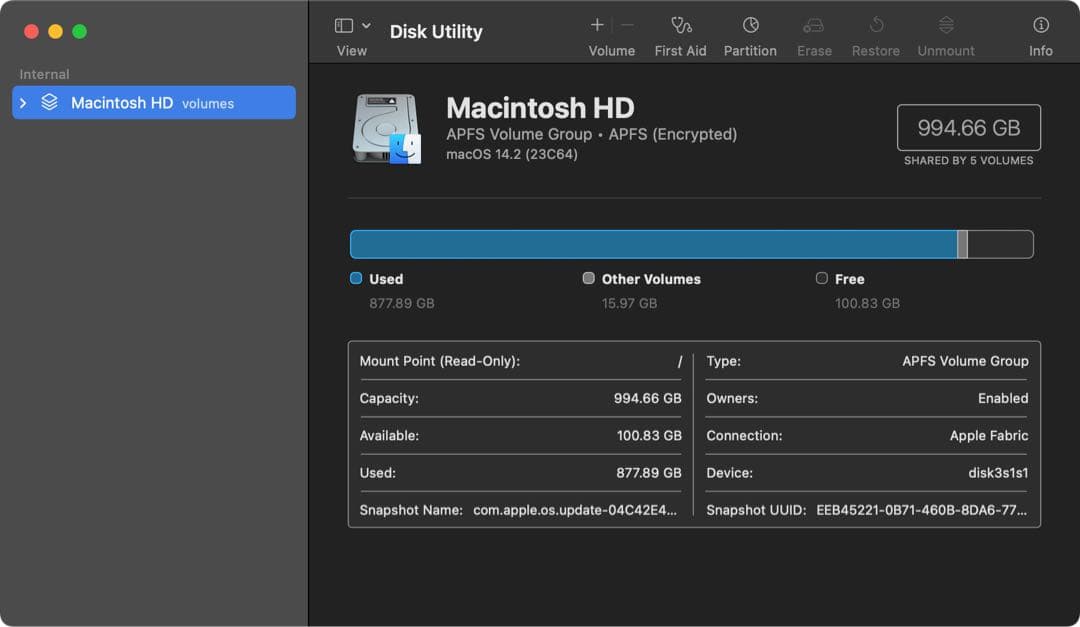The height and width of the screenshot is (627, 1080).
Task: Click the 994.66 GB capacity button
Action: (x=968, y=127)
